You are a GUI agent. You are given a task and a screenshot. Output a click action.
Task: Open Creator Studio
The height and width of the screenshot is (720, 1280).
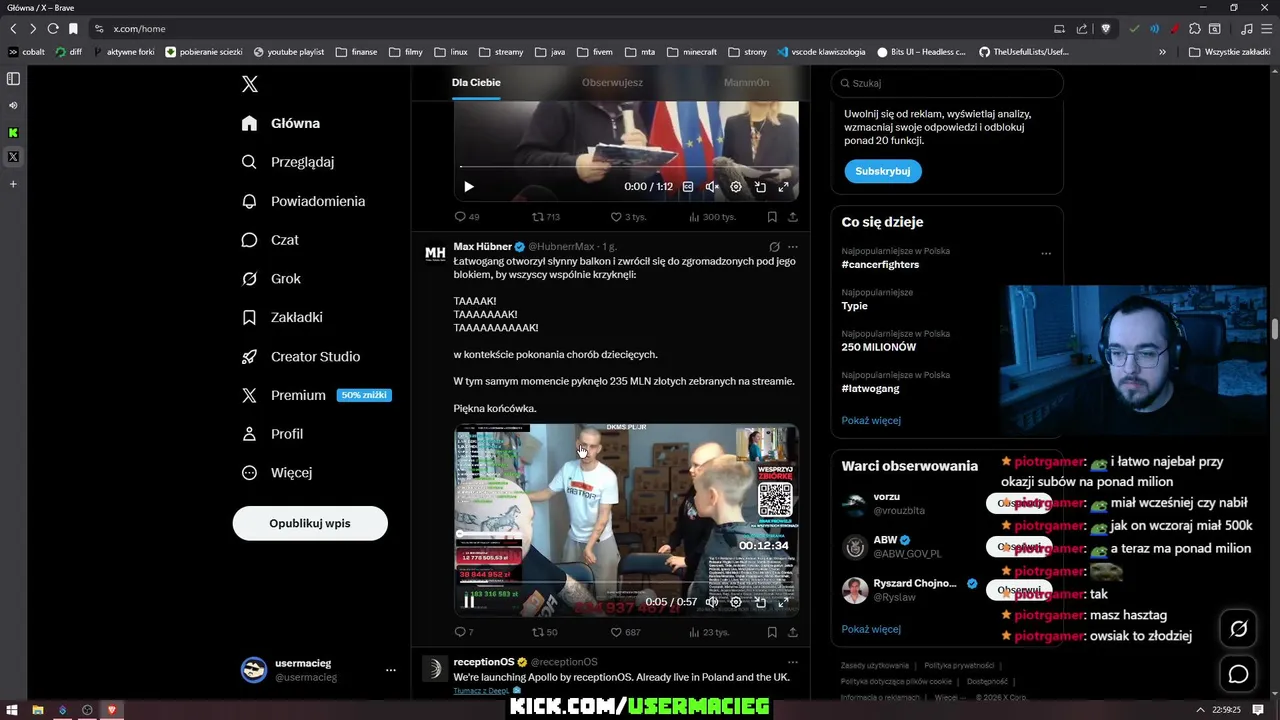point(300,356)
